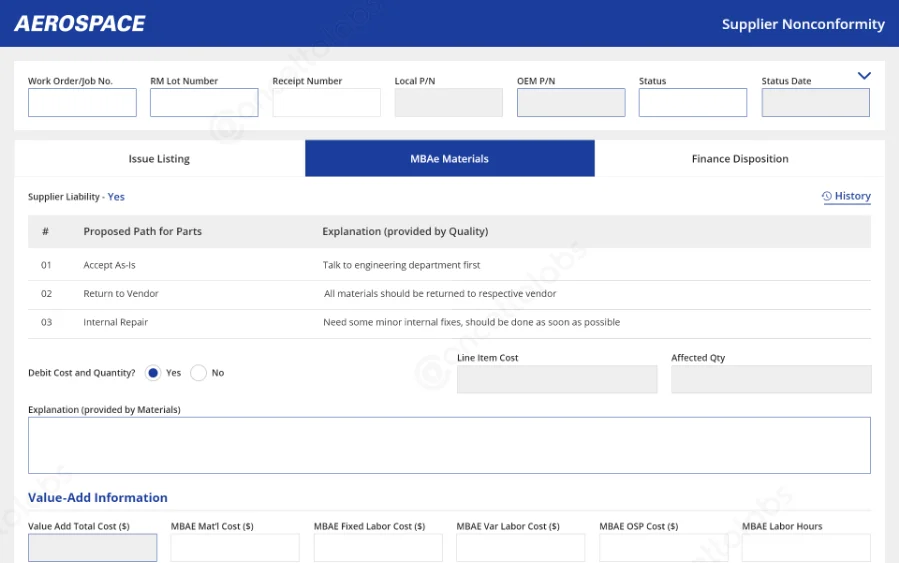
Task: Click the Work Order/Job No. field
Action: pos(82,103)
